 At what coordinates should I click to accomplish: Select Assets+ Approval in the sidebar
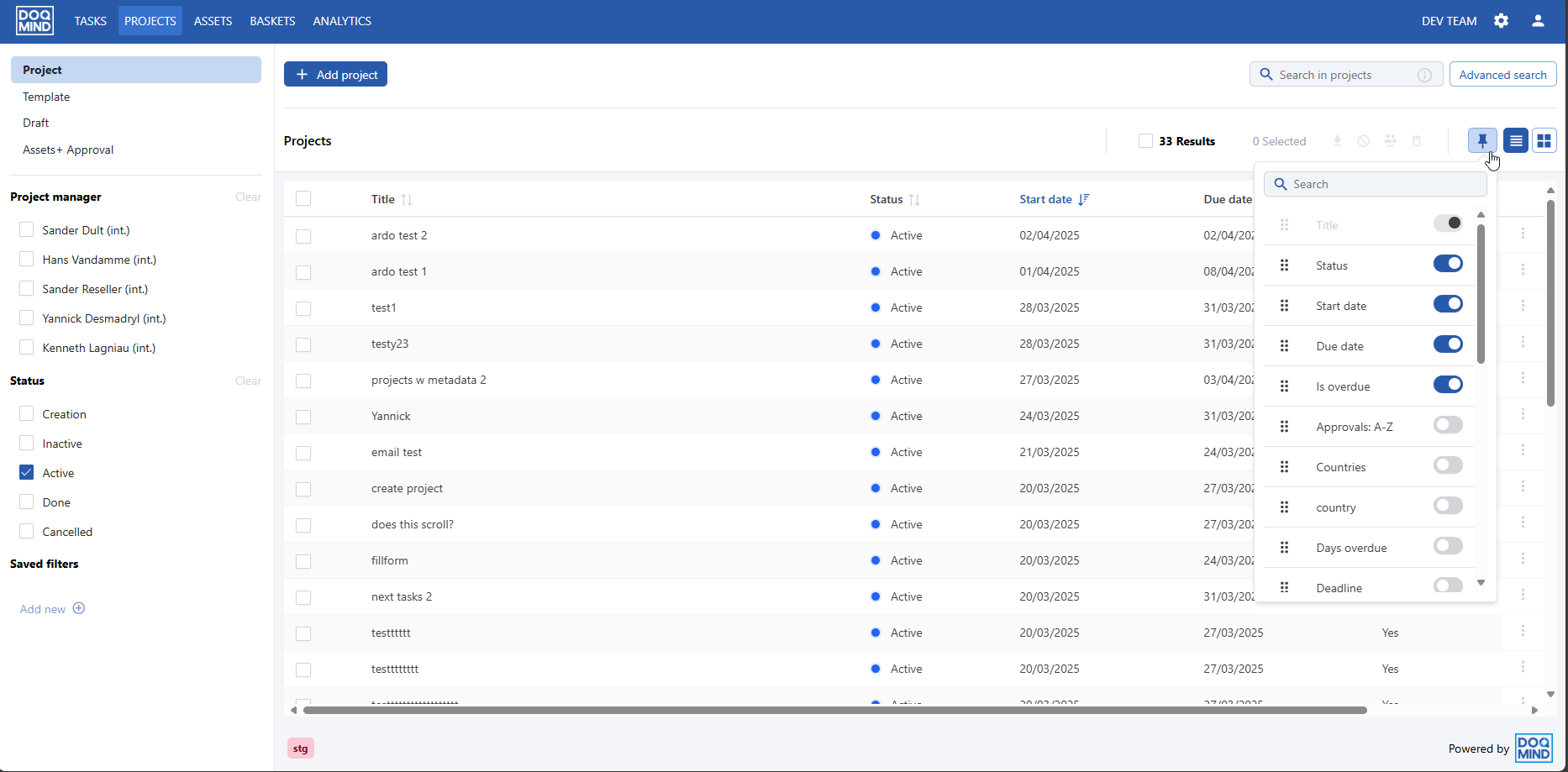pos(68,150)
